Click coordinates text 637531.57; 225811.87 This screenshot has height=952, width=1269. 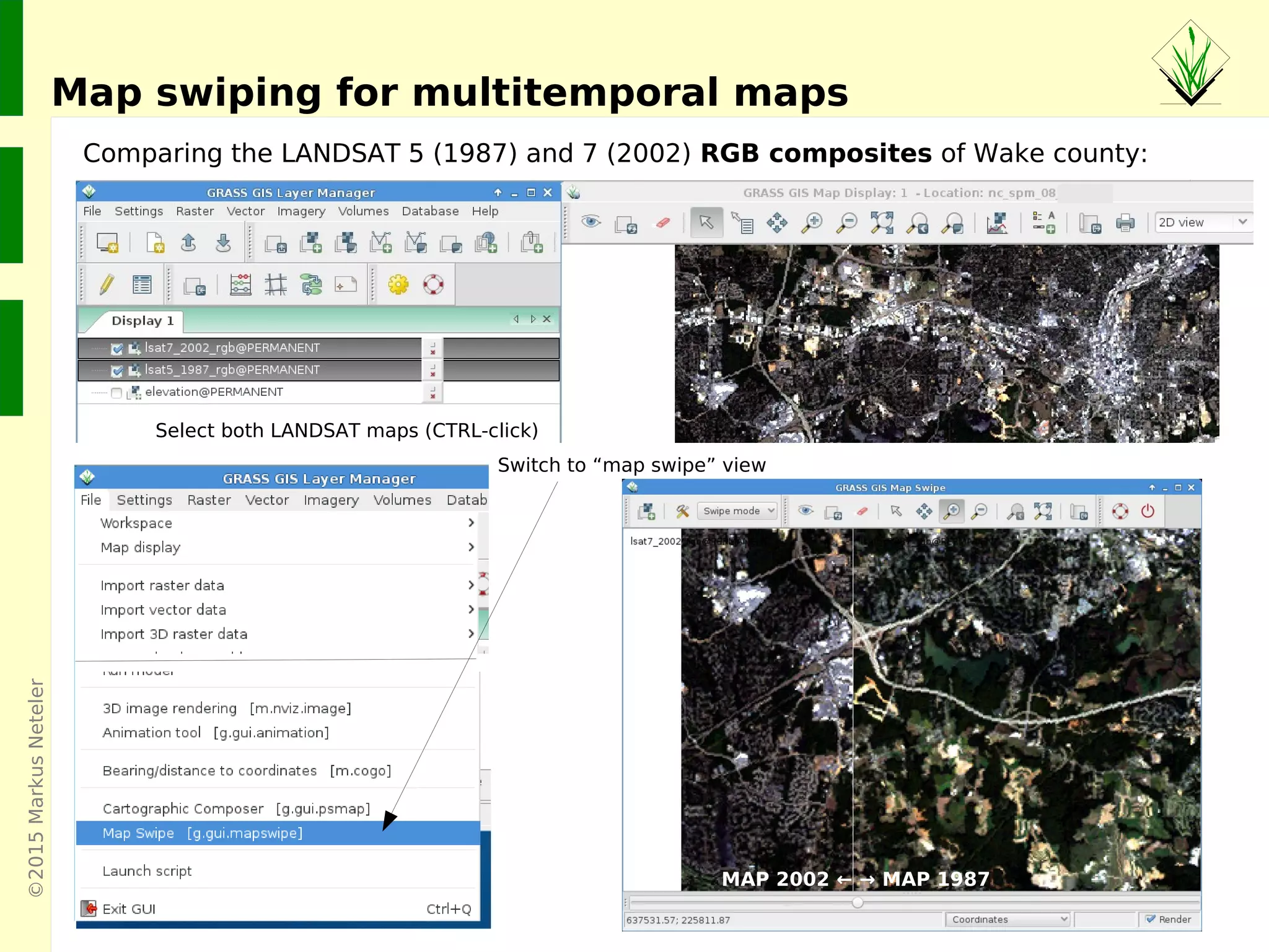[x=678, y=920]
